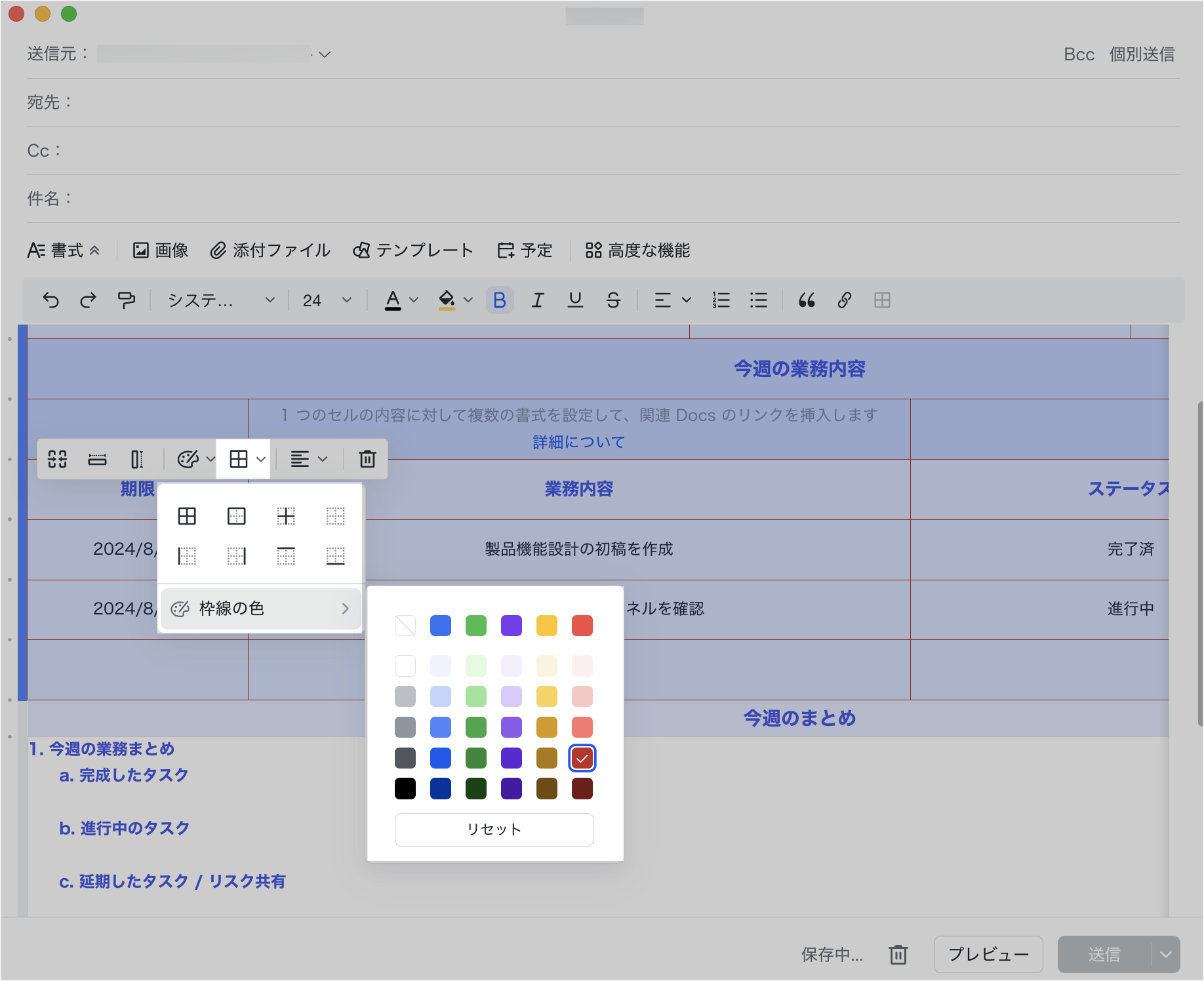
Task: Delete the table with trash icon
Action: click(x=367, y=459)
